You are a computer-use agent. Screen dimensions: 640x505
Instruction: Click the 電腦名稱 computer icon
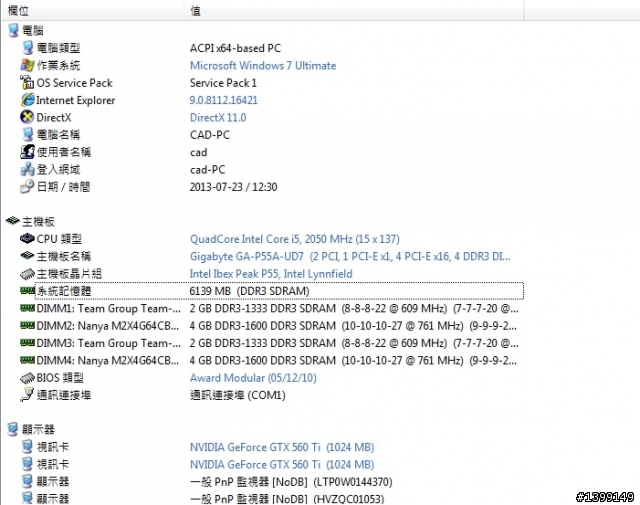click(27, 134)
